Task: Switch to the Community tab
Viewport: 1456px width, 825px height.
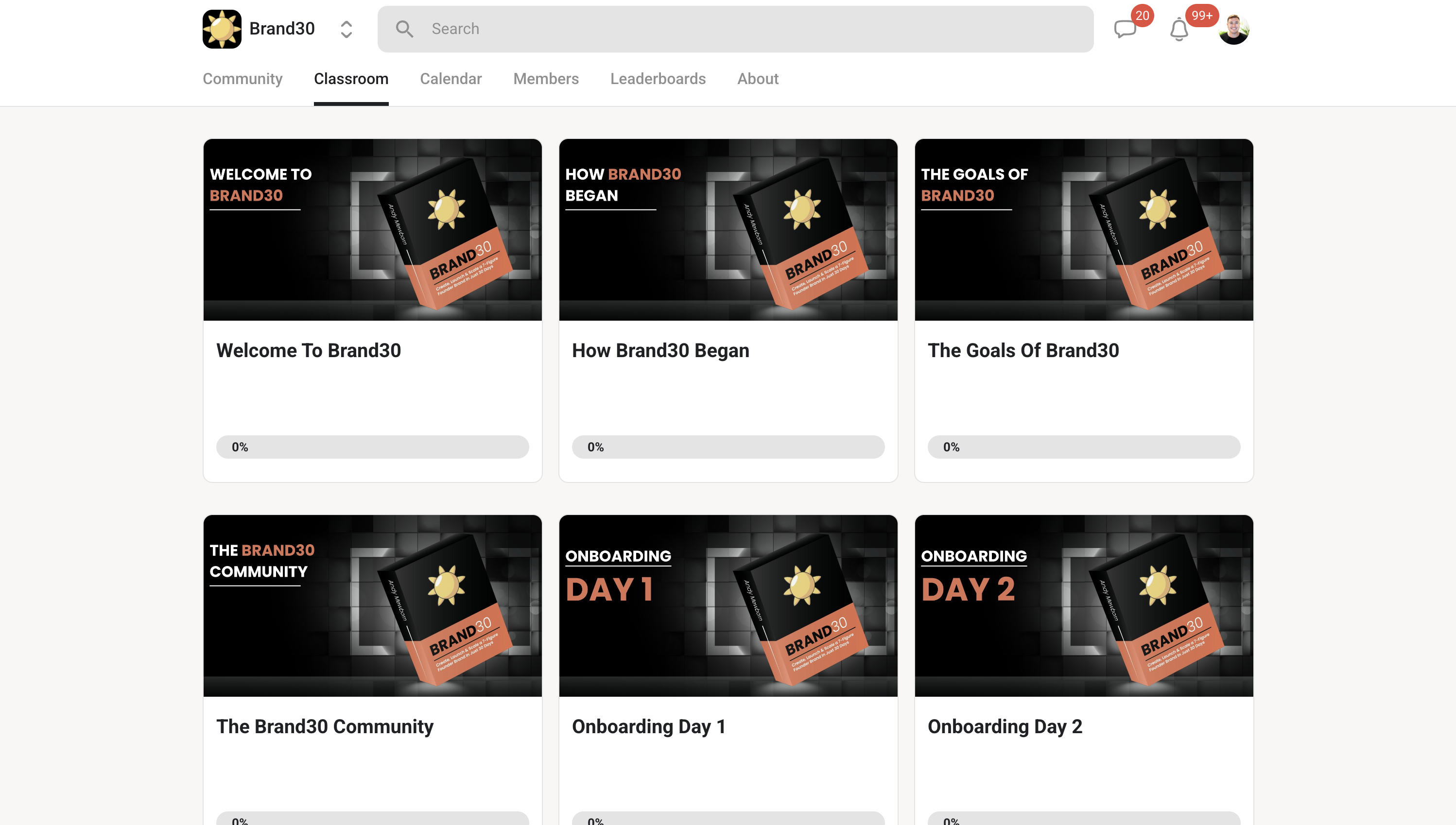Action: coord(243,79)
